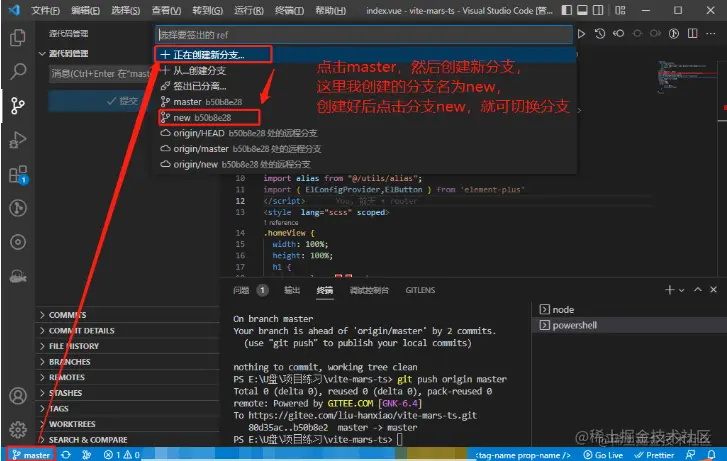Switch to the 问题 problems tab

pos(250,290)
